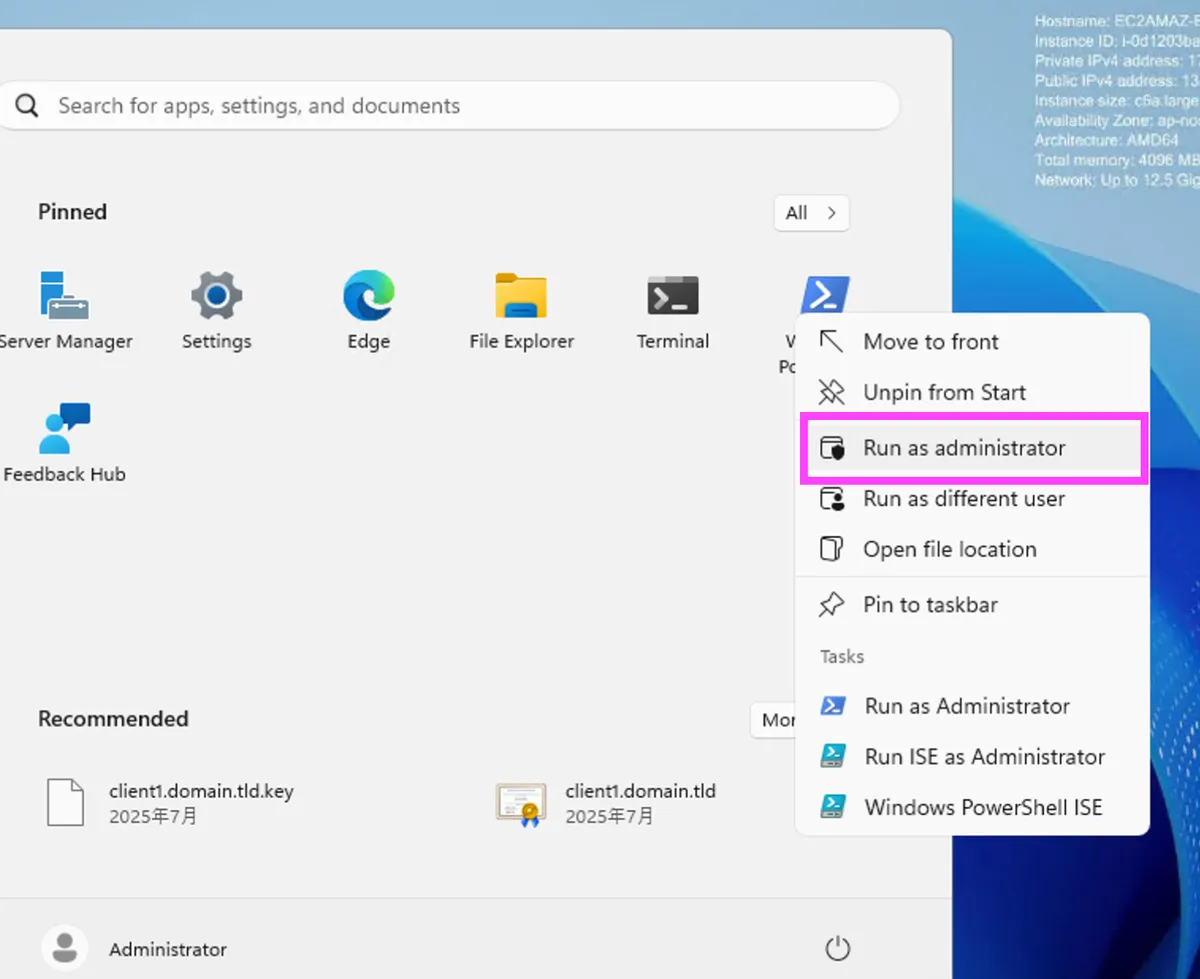Image resolution: width=1200 pixels, height=979 pixels.
Task: Click the search apps and settings field
Action: [x=450, y=106]
